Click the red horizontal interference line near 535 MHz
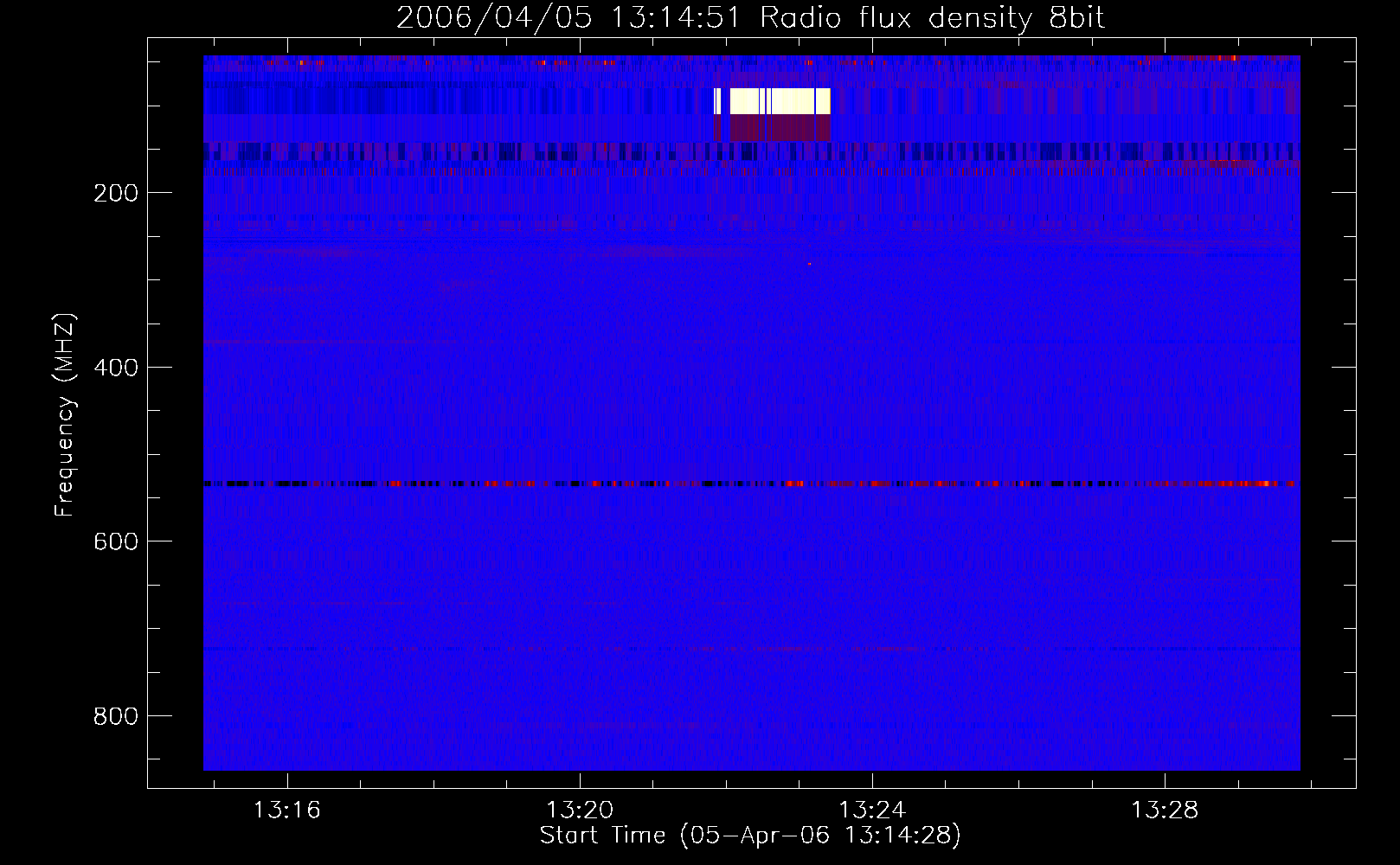Viewport: 1400px width, 865px height. tap(751, 484)
